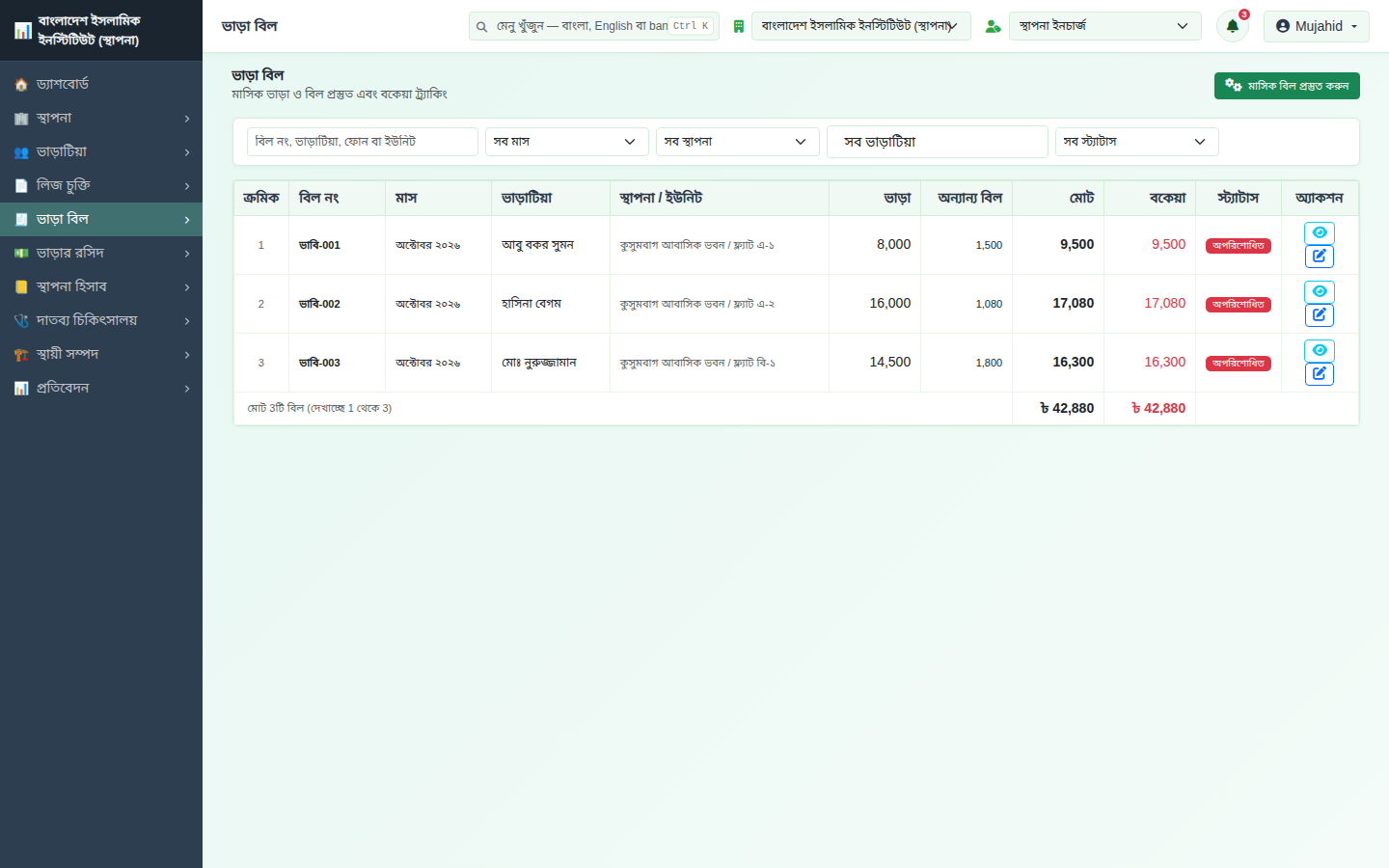Click the green user icon in top bar
Image resolution: width=1389 pixels, height=868 pixels.
(993, 26)
